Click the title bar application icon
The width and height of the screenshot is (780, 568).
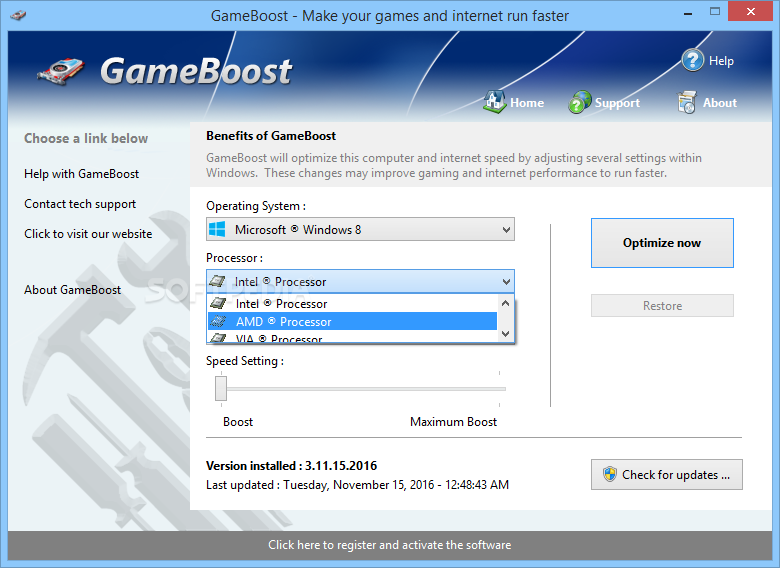[x=18, y=15]
